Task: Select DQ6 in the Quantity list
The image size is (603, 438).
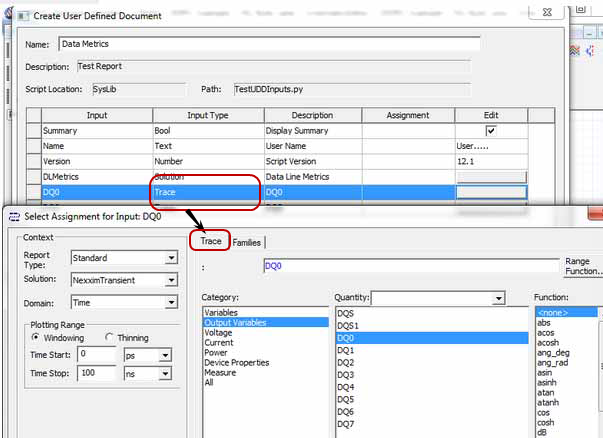Action: click(345, 412)
